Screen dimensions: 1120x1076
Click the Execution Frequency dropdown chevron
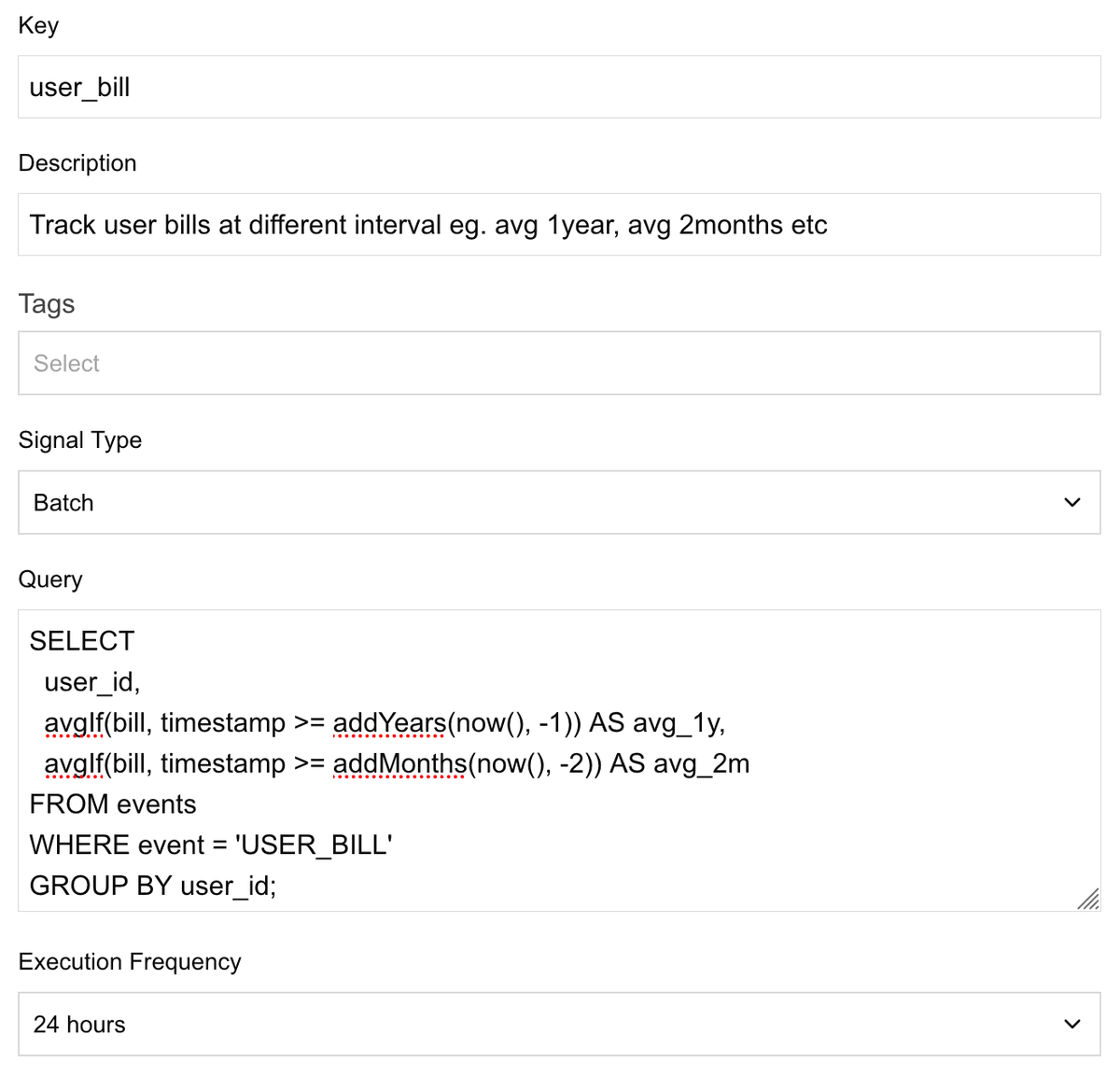(1071, 1024)
